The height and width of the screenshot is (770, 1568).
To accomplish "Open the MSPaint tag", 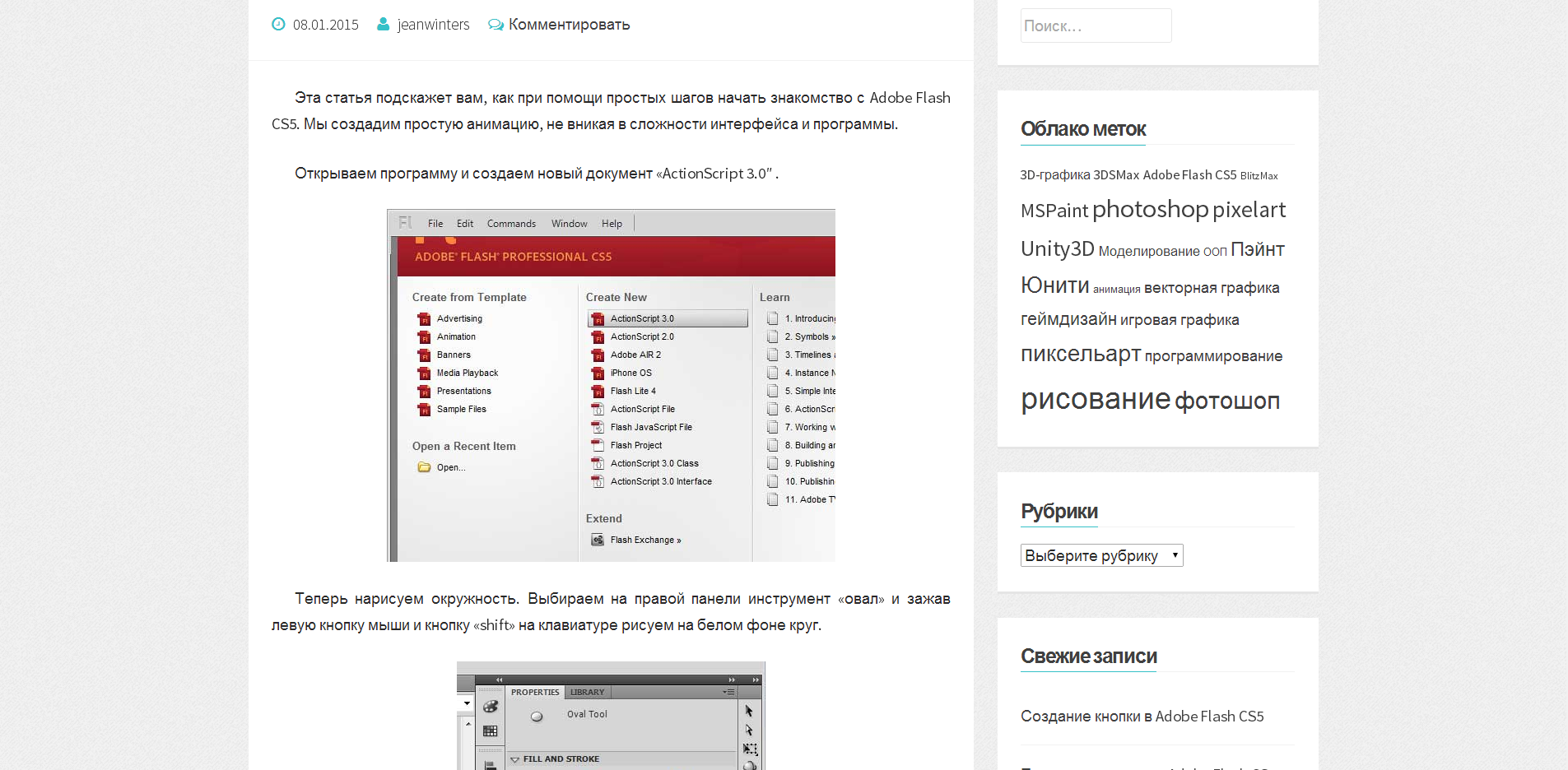I will click(1054, 211).
